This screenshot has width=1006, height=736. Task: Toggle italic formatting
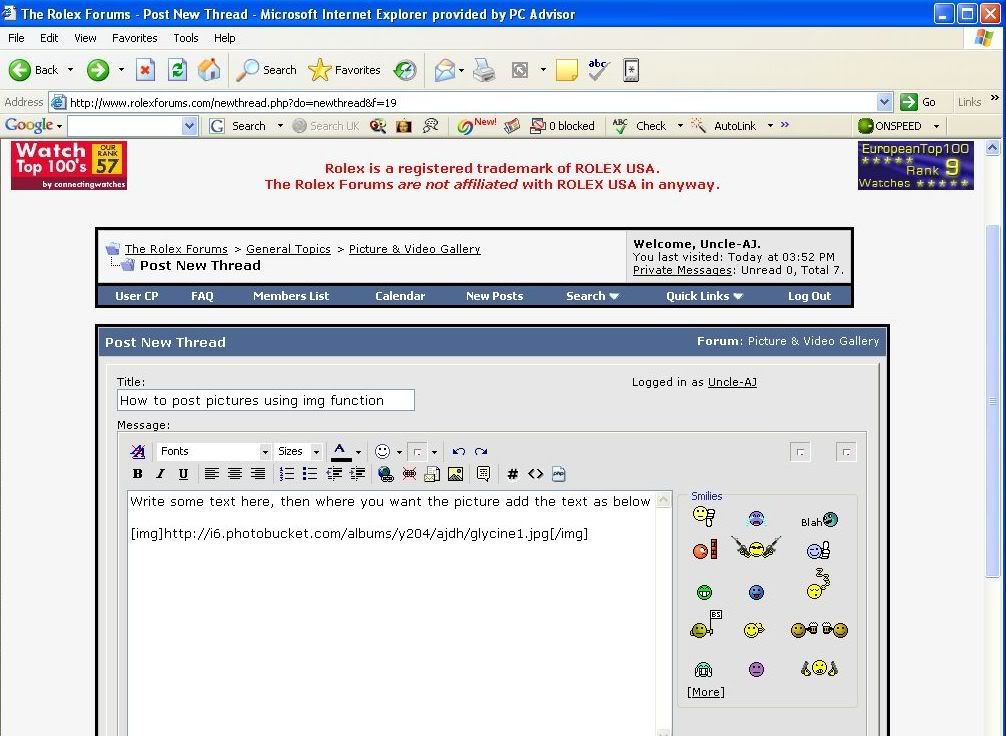160,474
